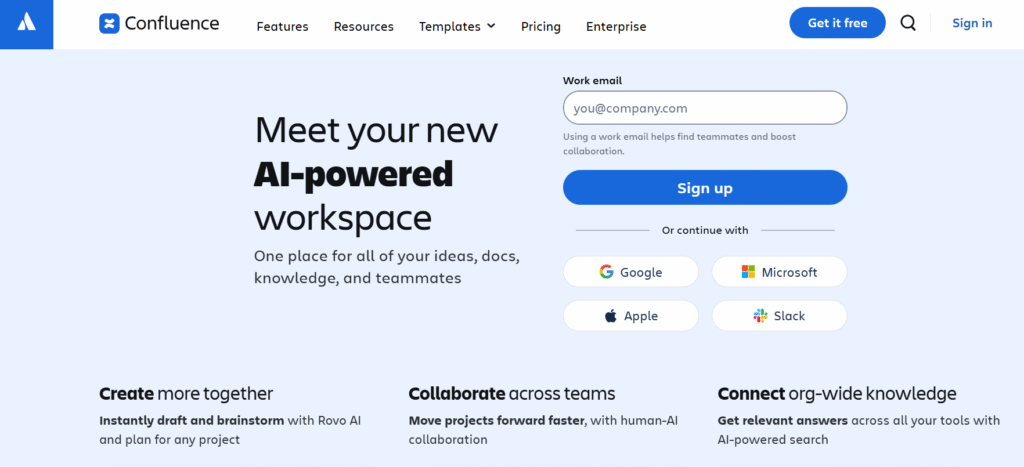Focus the Work email input field
1024x467 pixels.
pyautogui.click(x=705, y=108)
